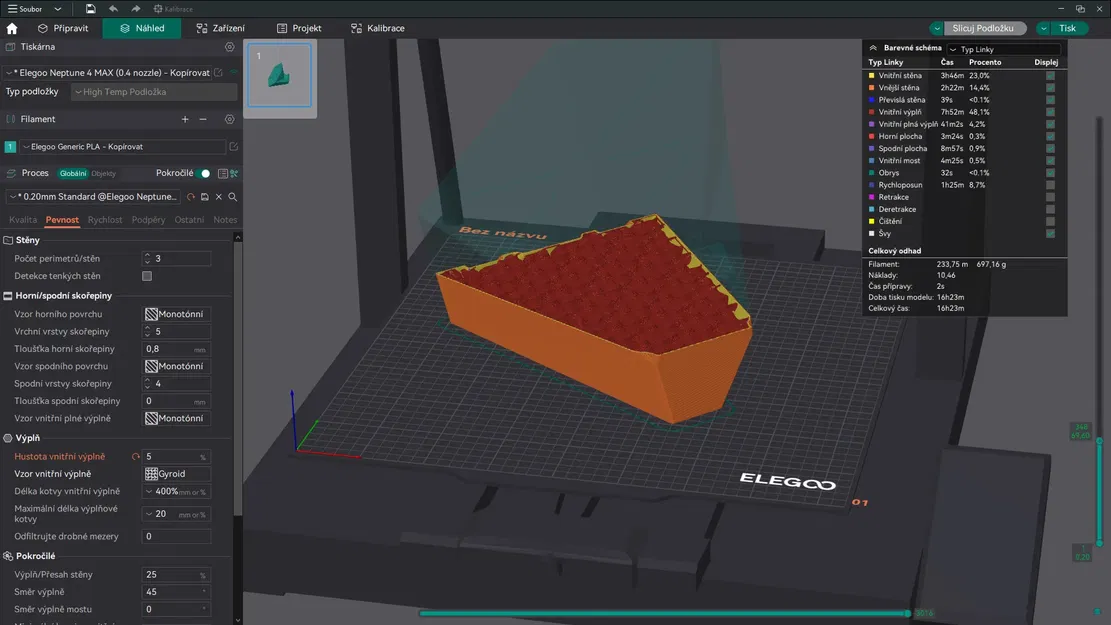Enable Displej checkbox for Rychloposun
This screenshot has height=625, width=1111.
tap(1049, 185)
